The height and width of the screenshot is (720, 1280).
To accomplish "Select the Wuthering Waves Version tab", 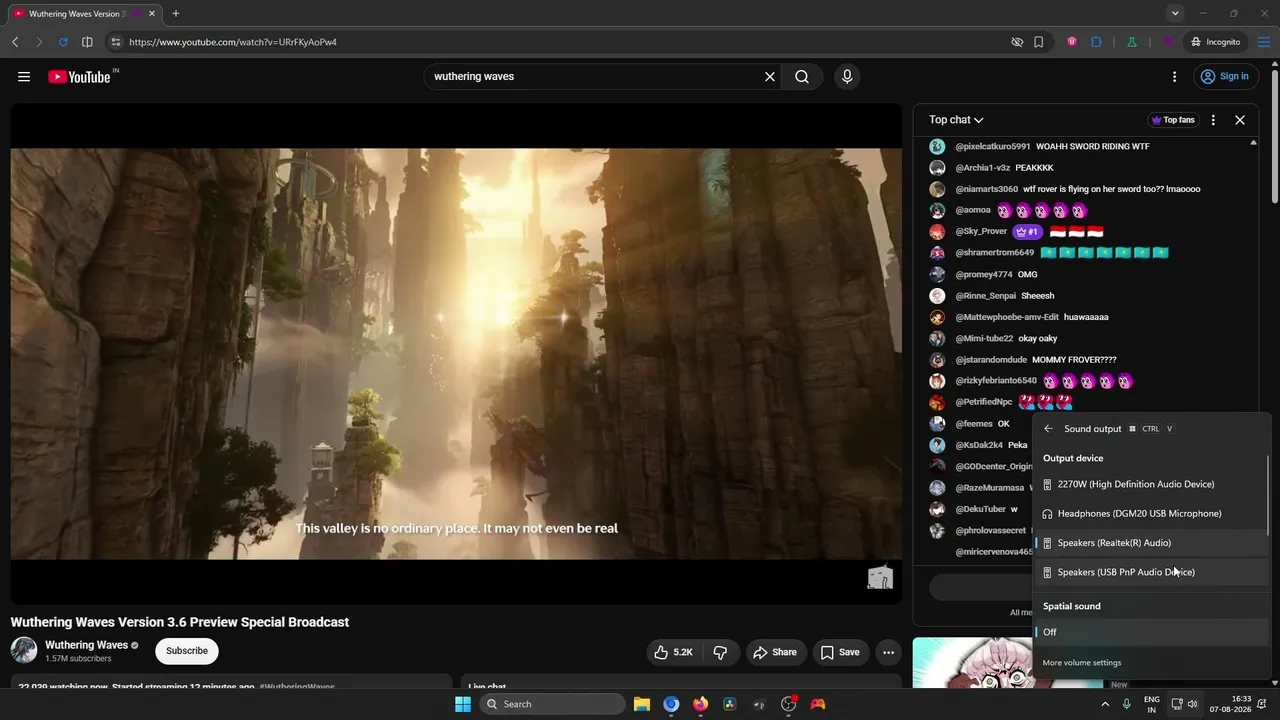I will pos(84,14).
